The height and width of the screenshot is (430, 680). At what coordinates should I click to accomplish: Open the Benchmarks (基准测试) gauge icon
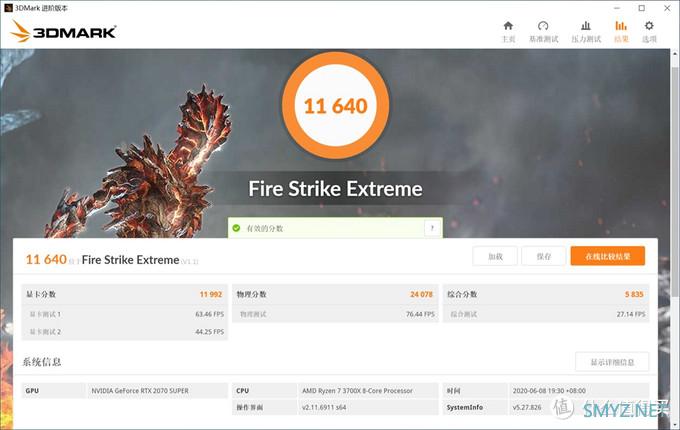pyautogui.click(x=543, y=26)
